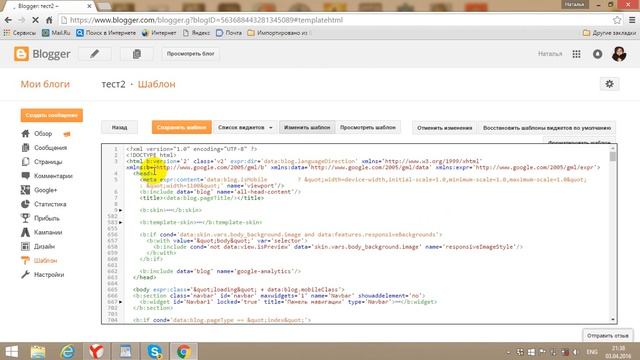Click the Blogger logo icon
The height and width of the screenshot is (360, 640).
pyautogui.click(x=21, y=54)
